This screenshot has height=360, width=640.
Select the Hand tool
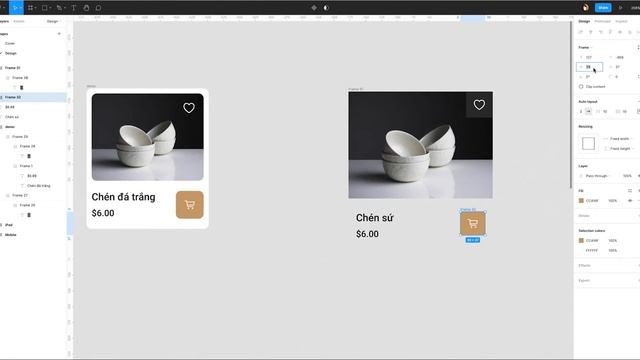(x=86, y=8)
